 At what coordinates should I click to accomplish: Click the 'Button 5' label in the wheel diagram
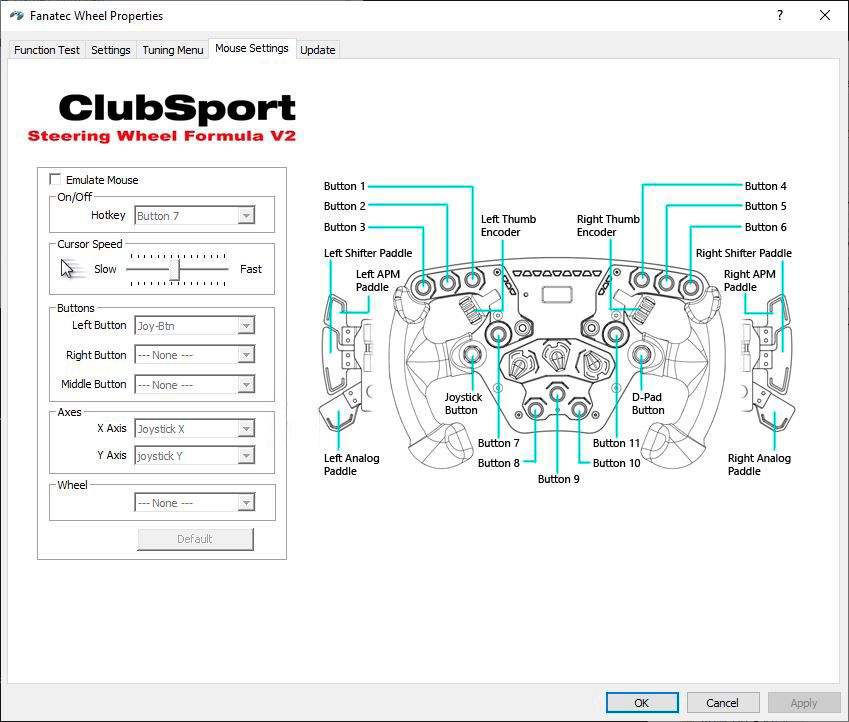click(766, 206)
